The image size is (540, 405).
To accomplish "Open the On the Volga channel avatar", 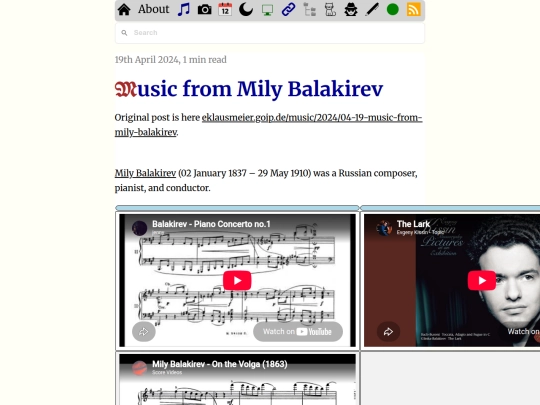I will (139, 368).
